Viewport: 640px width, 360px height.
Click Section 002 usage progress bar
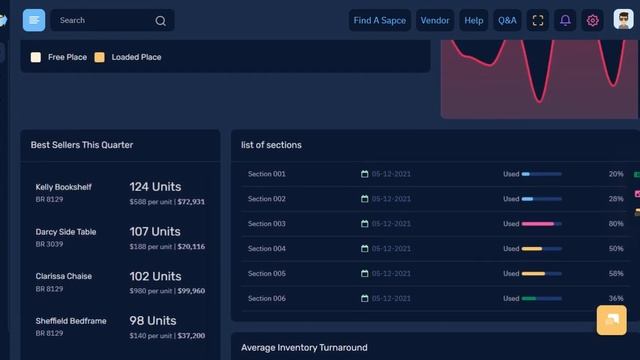point(542,199)
